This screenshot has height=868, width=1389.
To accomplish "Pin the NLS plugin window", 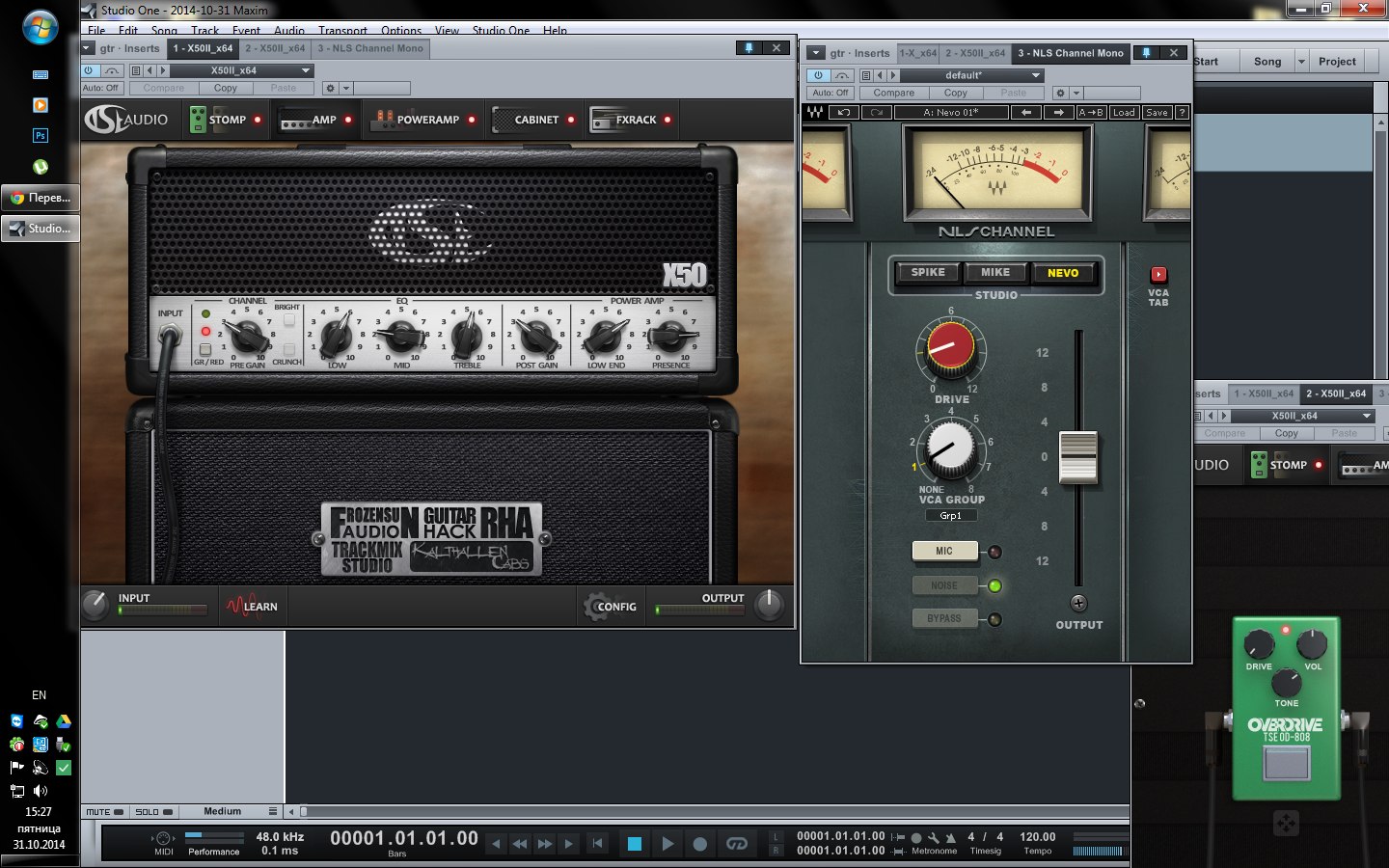I will [1146, 53].
